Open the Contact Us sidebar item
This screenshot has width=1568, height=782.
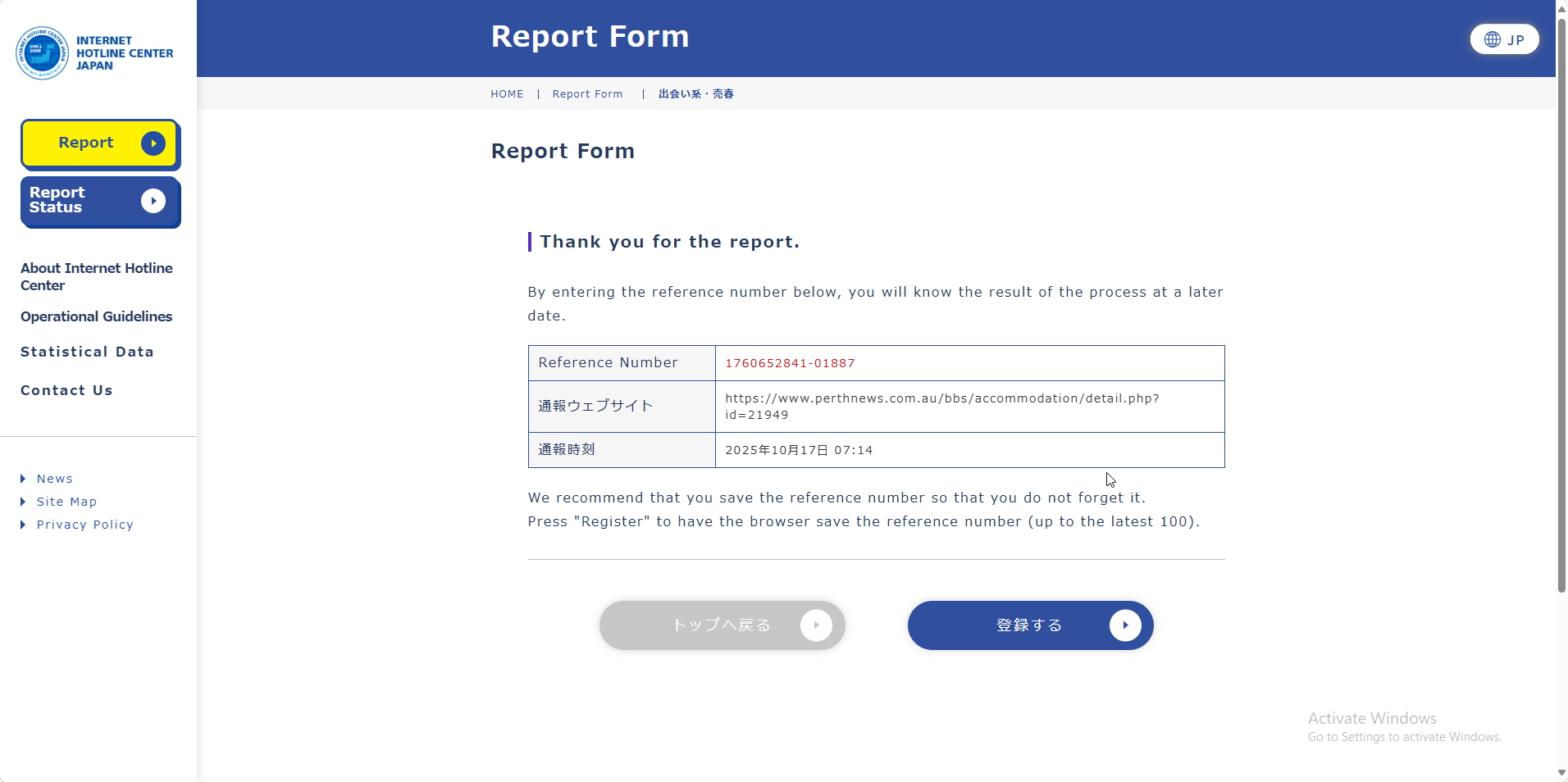pyautogui.click(x=66, y=390)
